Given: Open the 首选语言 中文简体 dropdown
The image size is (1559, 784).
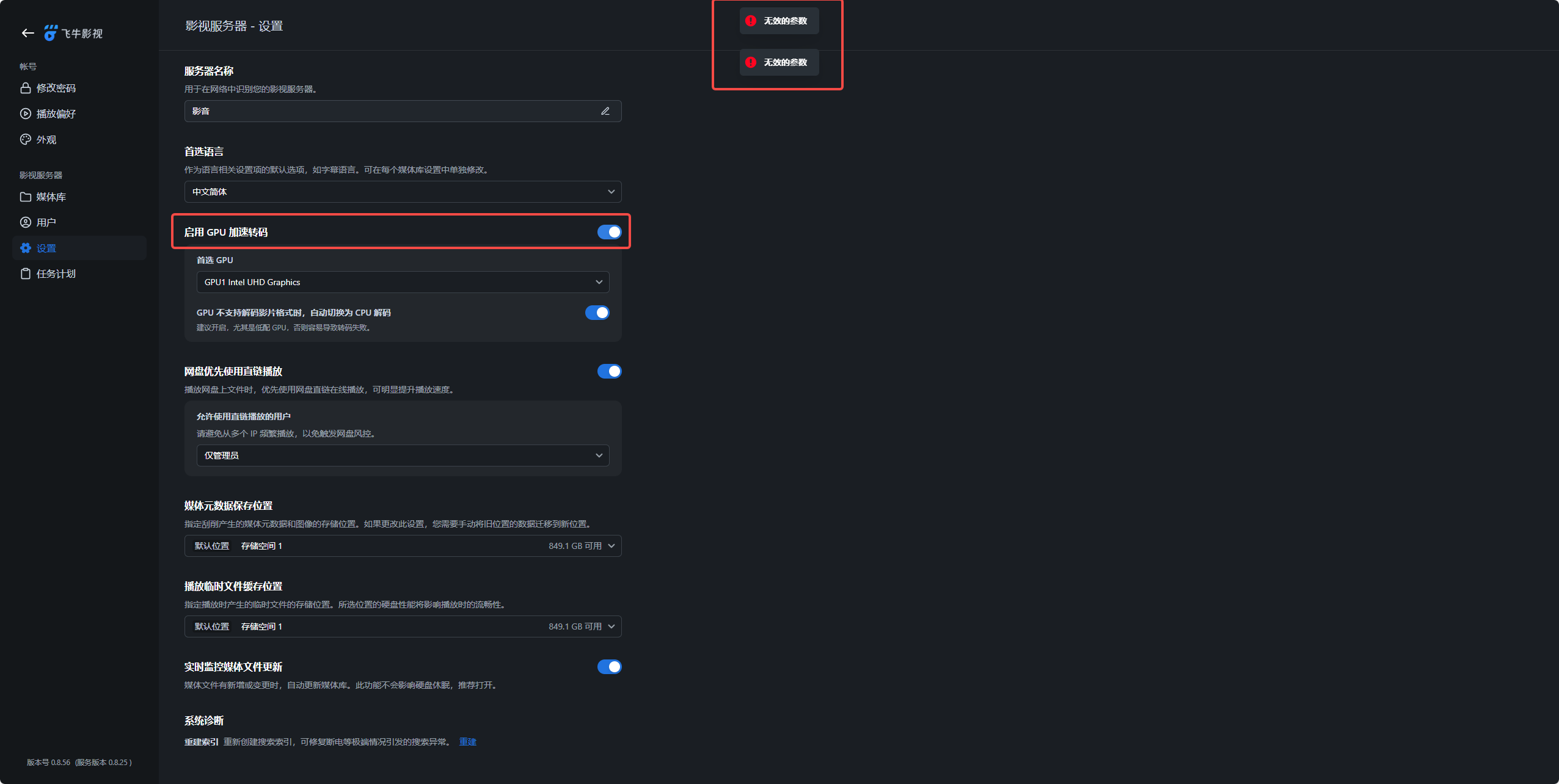Looking at the screenshot, I should [x=403, y=192].
